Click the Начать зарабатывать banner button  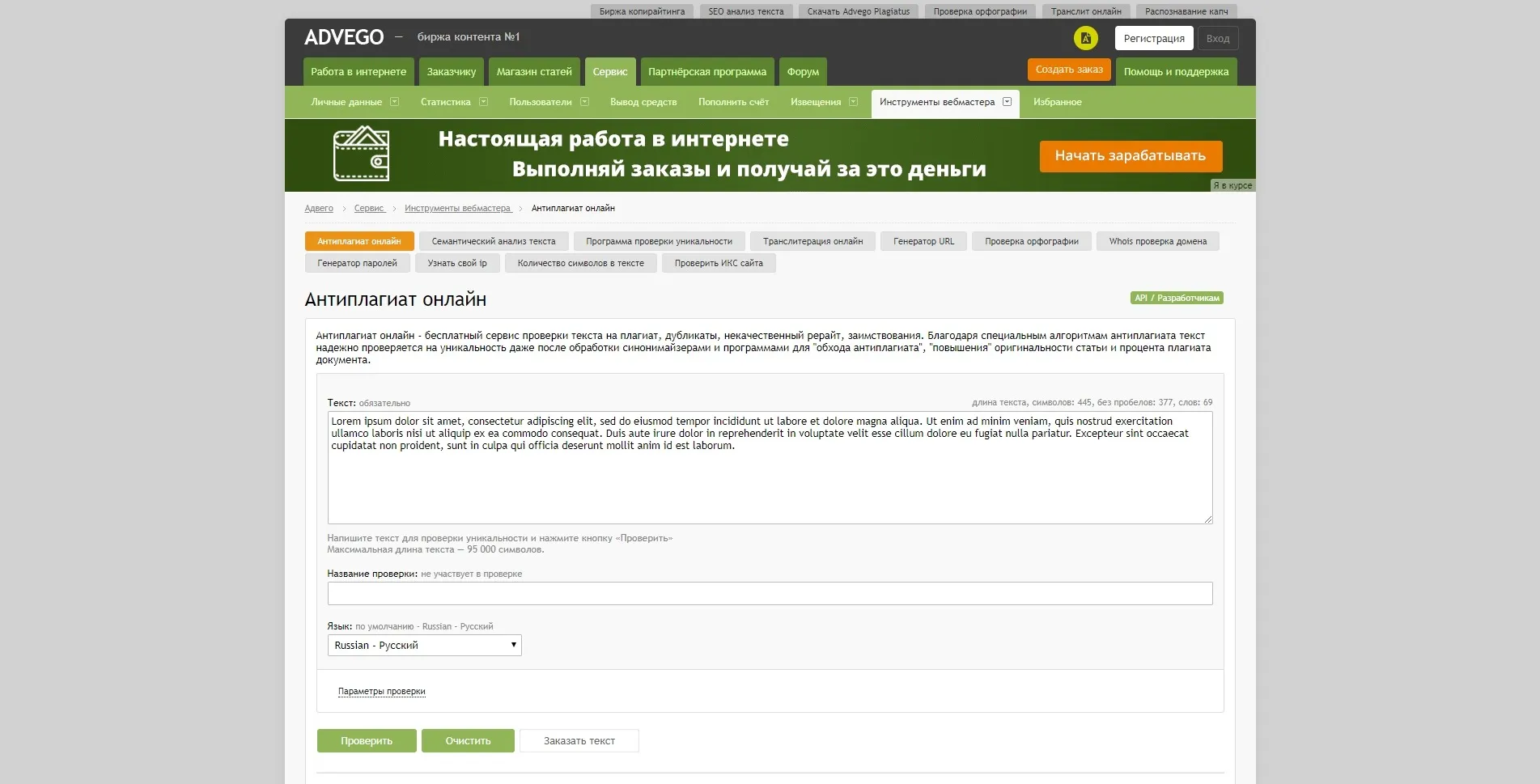(x=1131, y=156)
